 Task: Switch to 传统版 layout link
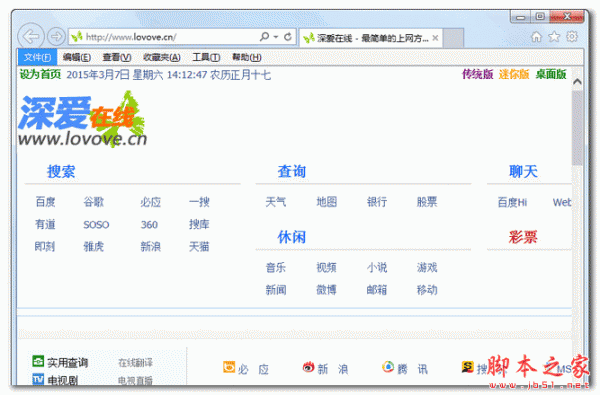click(477, 74)
